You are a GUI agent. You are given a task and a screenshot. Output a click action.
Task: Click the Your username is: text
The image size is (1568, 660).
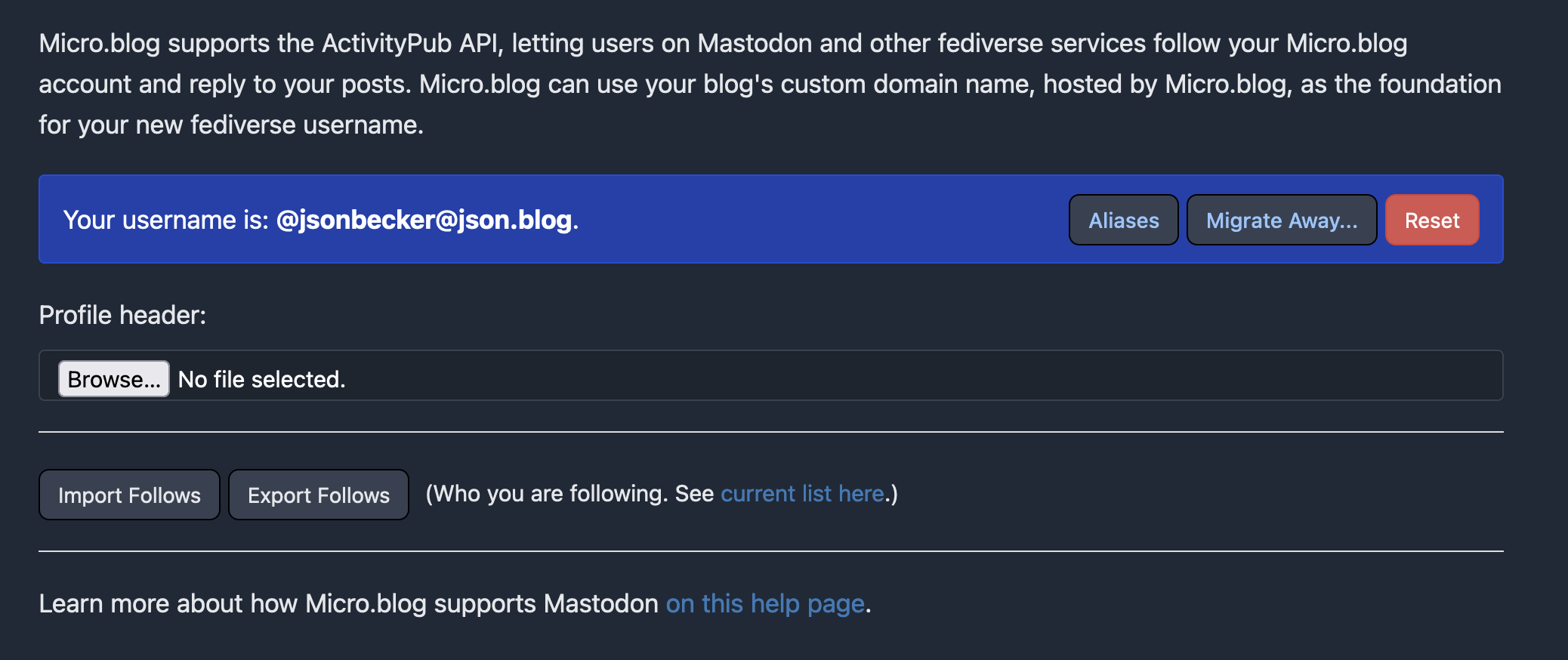pos(166,220)
